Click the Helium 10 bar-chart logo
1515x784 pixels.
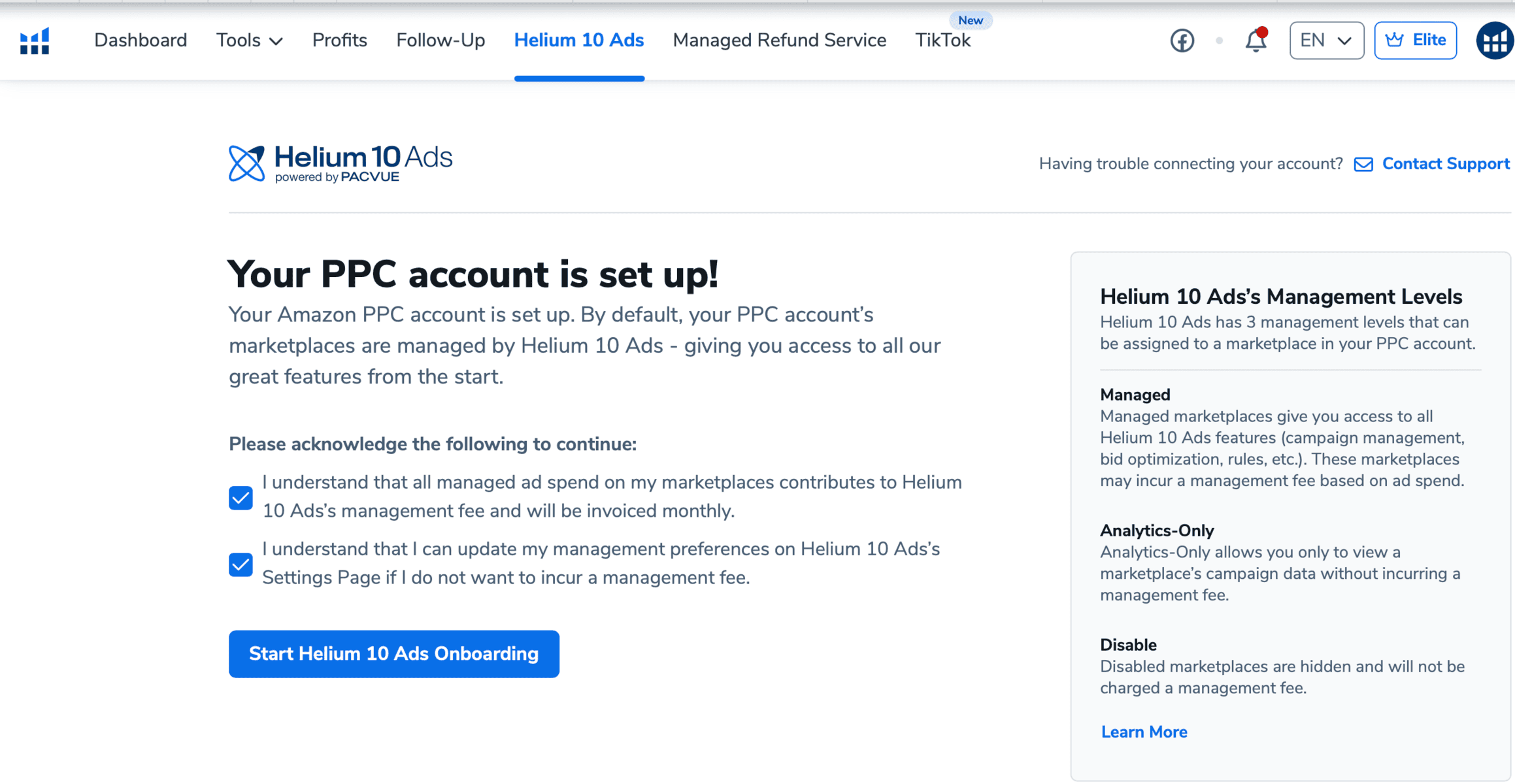pyautogui.click(x=35, y=41)
